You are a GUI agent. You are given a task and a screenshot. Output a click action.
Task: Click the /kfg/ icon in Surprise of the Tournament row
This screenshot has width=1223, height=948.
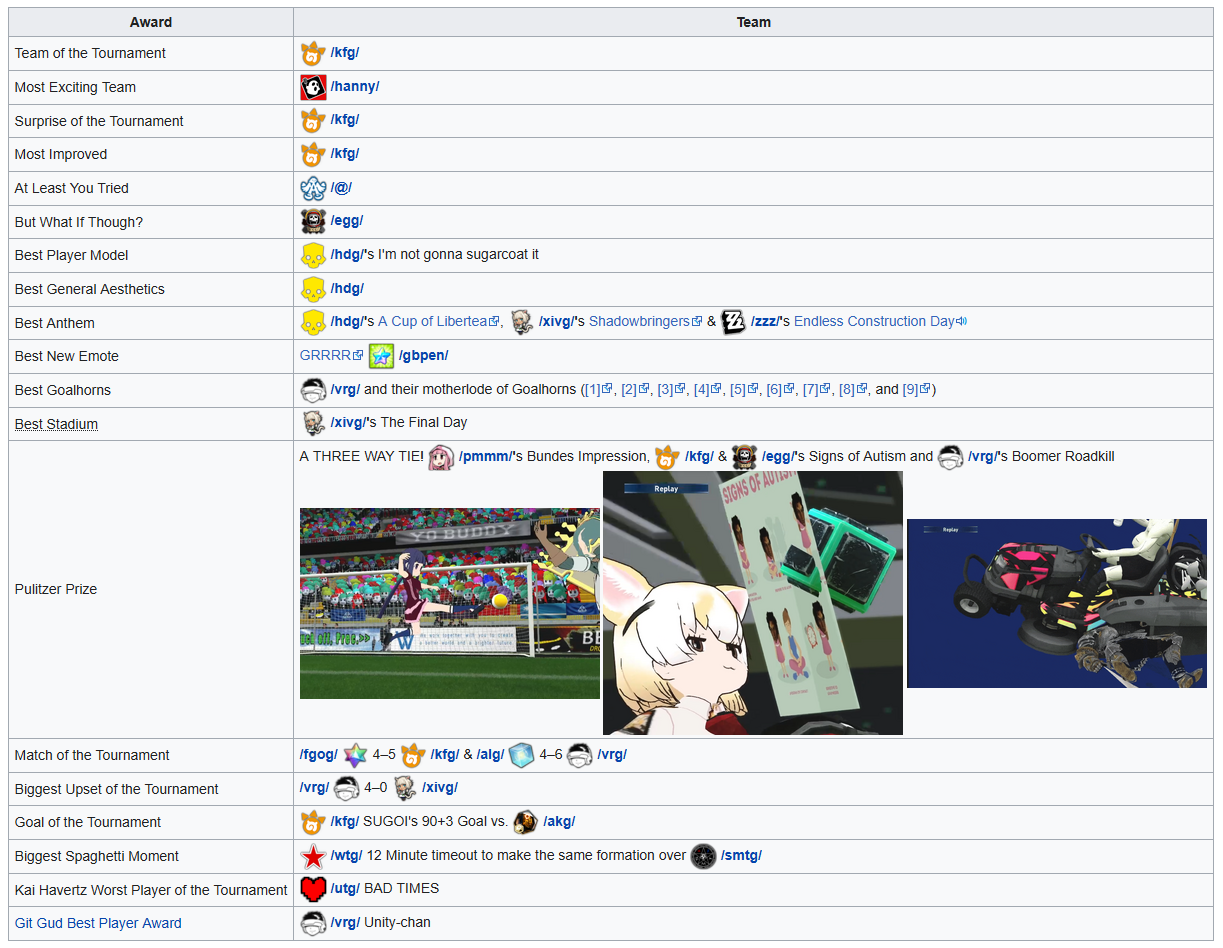pyautogui.click(x=313, y=120)
